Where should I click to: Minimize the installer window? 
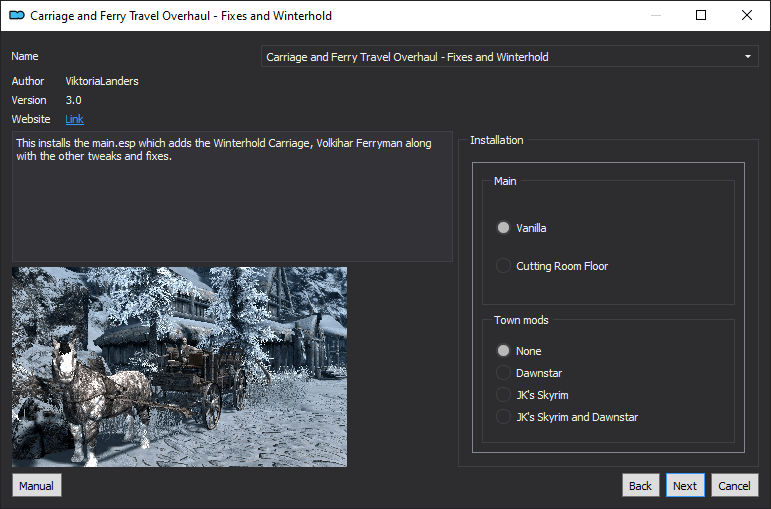(x=655, y=15)
